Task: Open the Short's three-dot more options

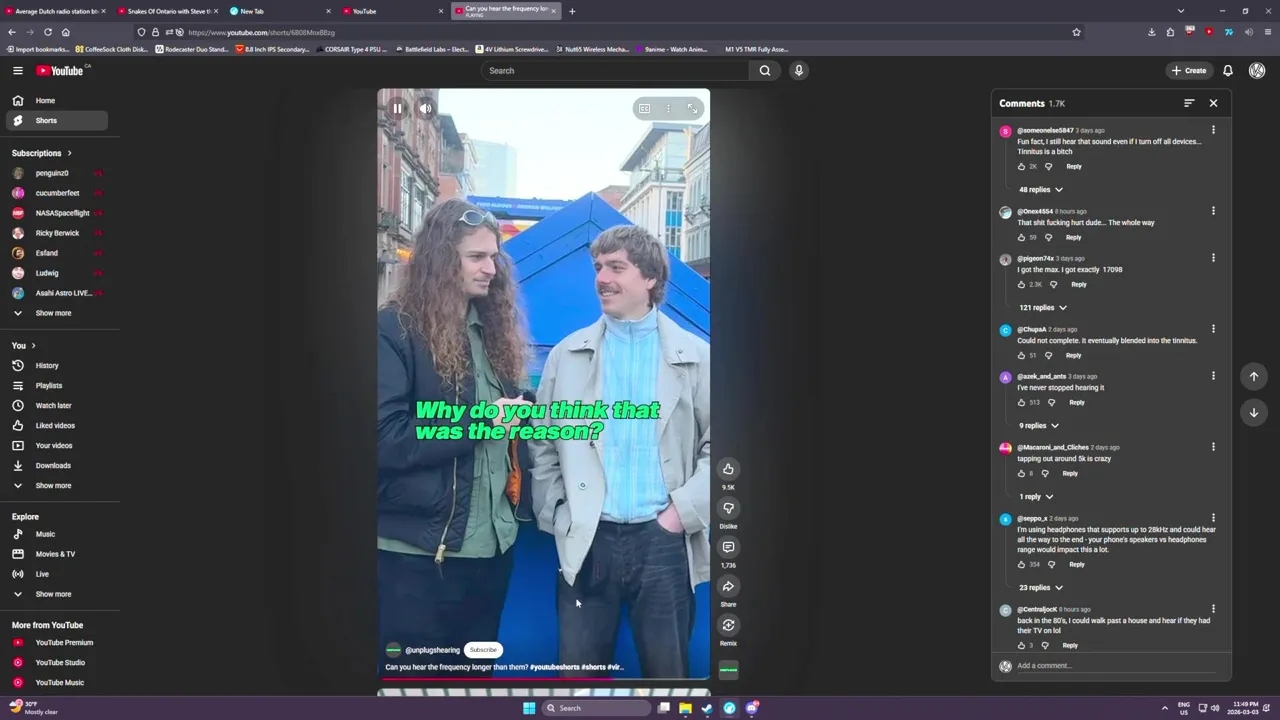Action: pos(668,108)
